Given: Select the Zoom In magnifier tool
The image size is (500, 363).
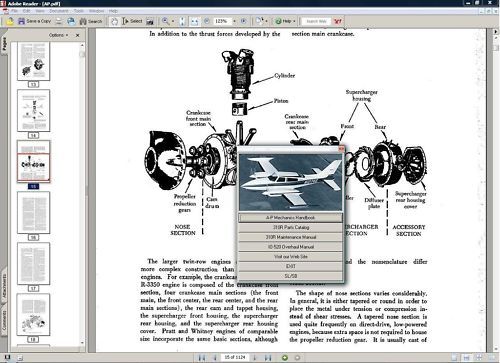Looking at the screenshot, I should point(165,21).
